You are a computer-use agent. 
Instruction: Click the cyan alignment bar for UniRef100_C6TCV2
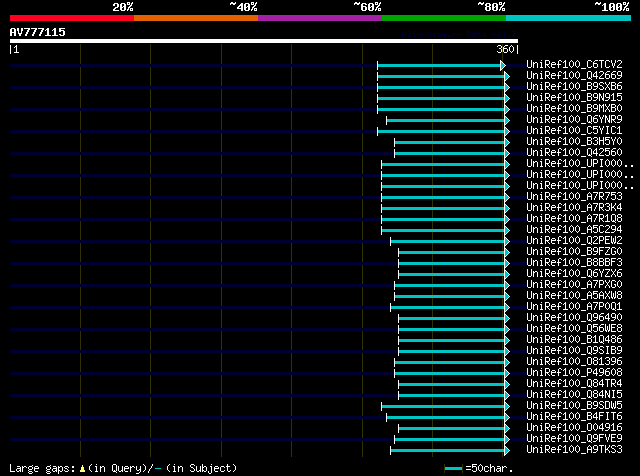(x=439, y=65)
